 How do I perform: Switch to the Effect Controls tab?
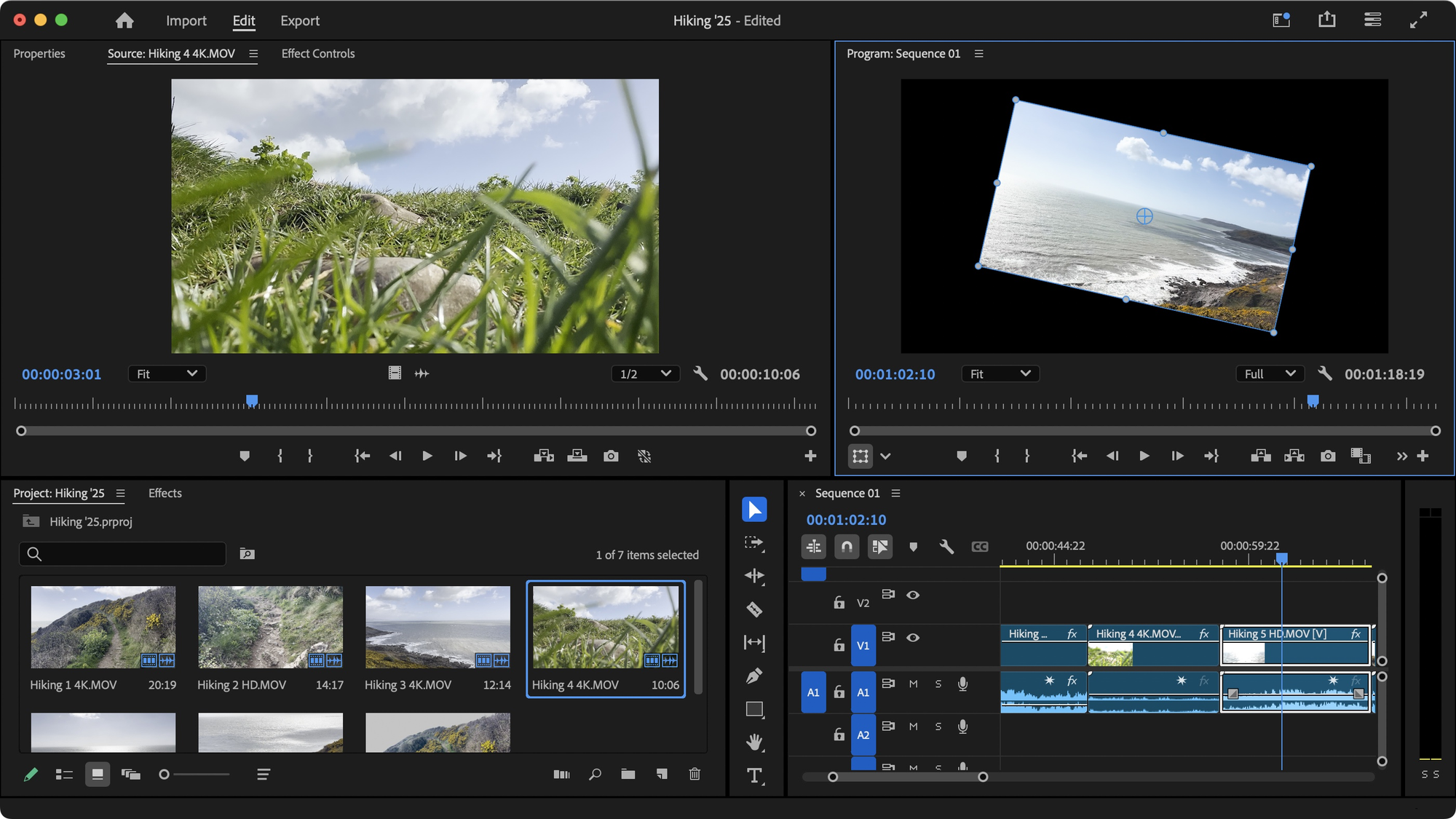pyautogui.click(x=317, y=53)
